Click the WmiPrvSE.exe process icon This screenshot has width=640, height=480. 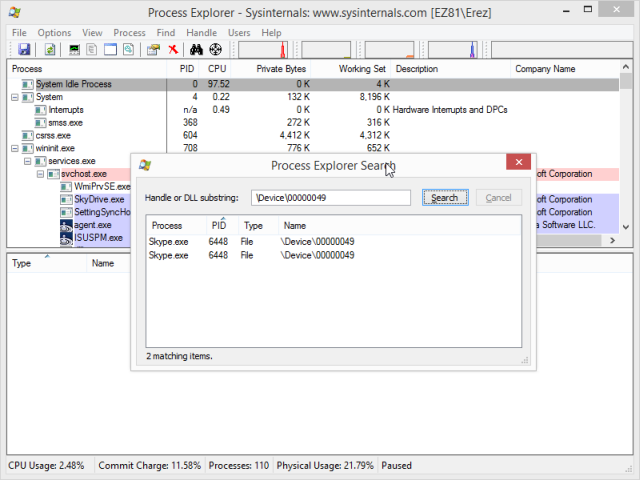coord(66,187)
